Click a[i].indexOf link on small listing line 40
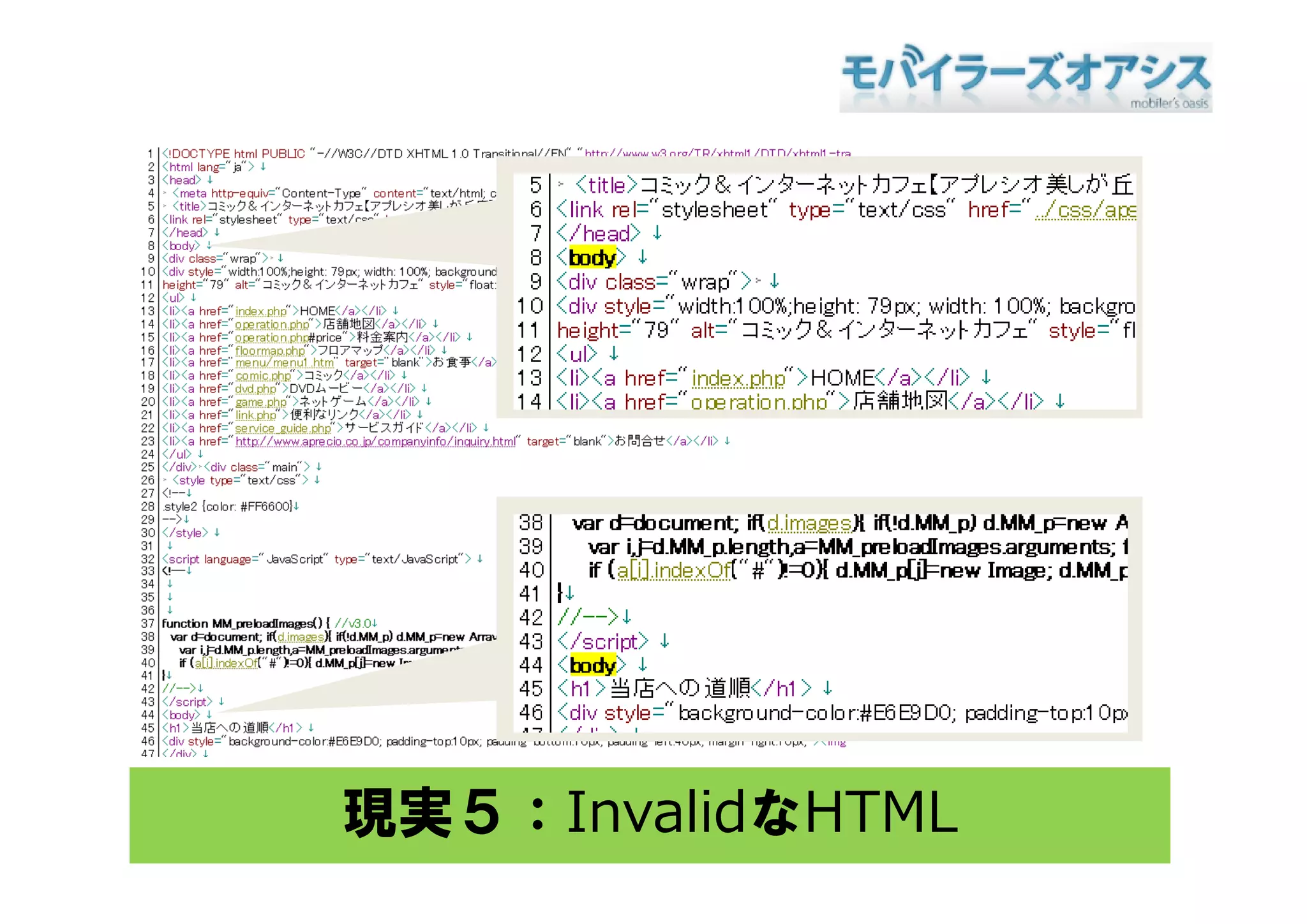This screenshot has width=1307, height=924. pos(227,663)
